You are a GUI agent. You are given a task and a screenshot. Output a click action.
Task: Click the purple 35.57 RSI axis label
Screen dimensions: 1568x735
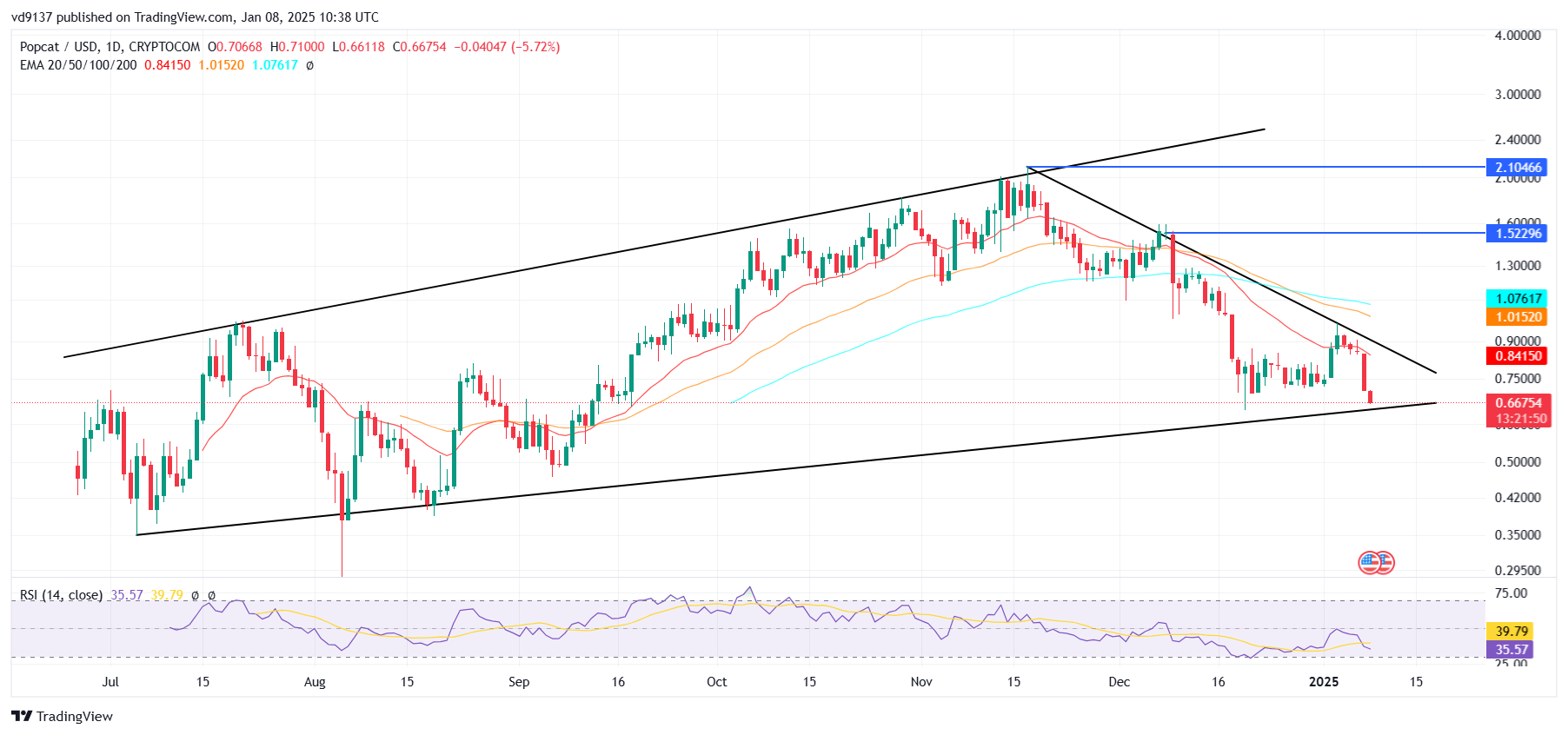pos(1511,649)
